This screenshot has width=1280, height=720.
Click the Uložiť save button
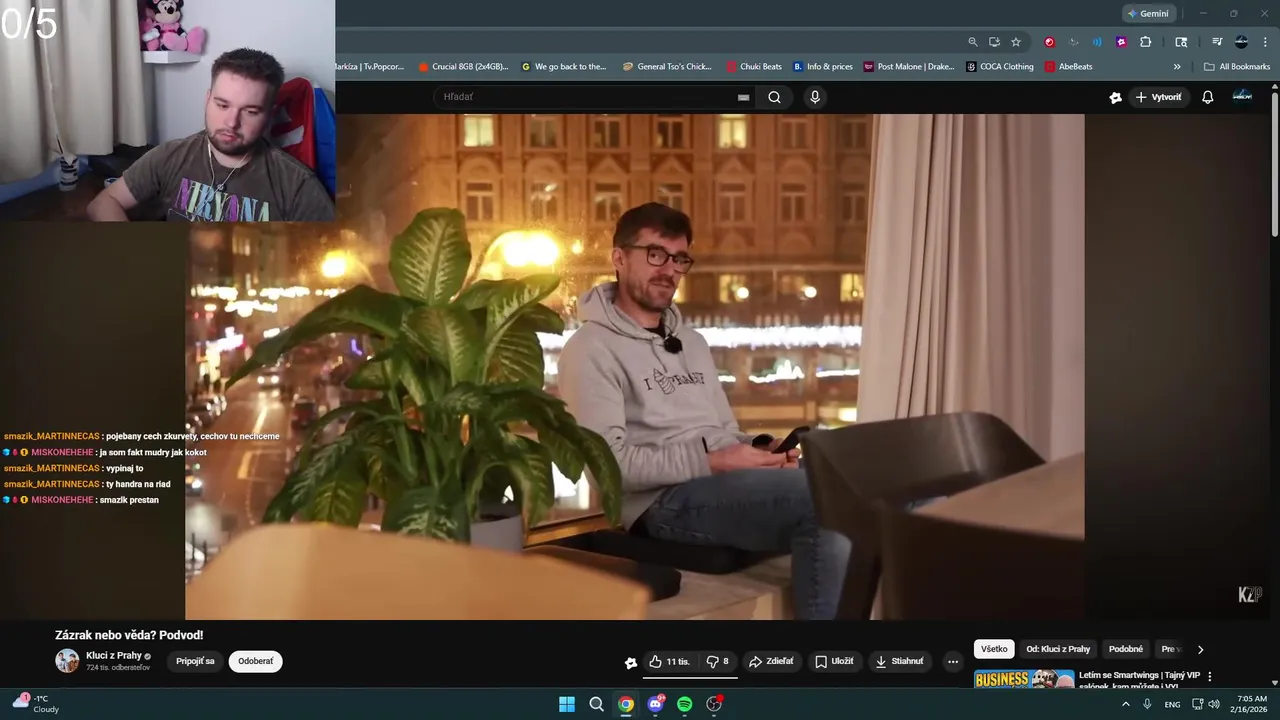(x=834, y=661)
